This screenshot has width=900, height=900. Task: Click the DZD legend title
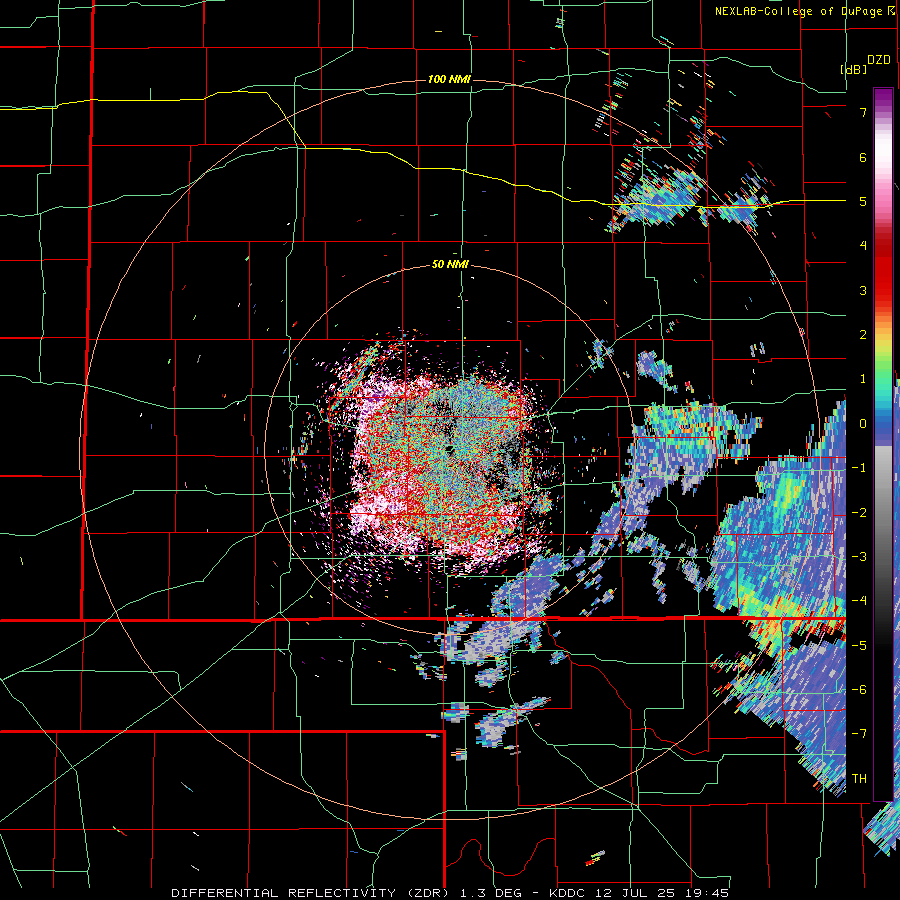879,60
